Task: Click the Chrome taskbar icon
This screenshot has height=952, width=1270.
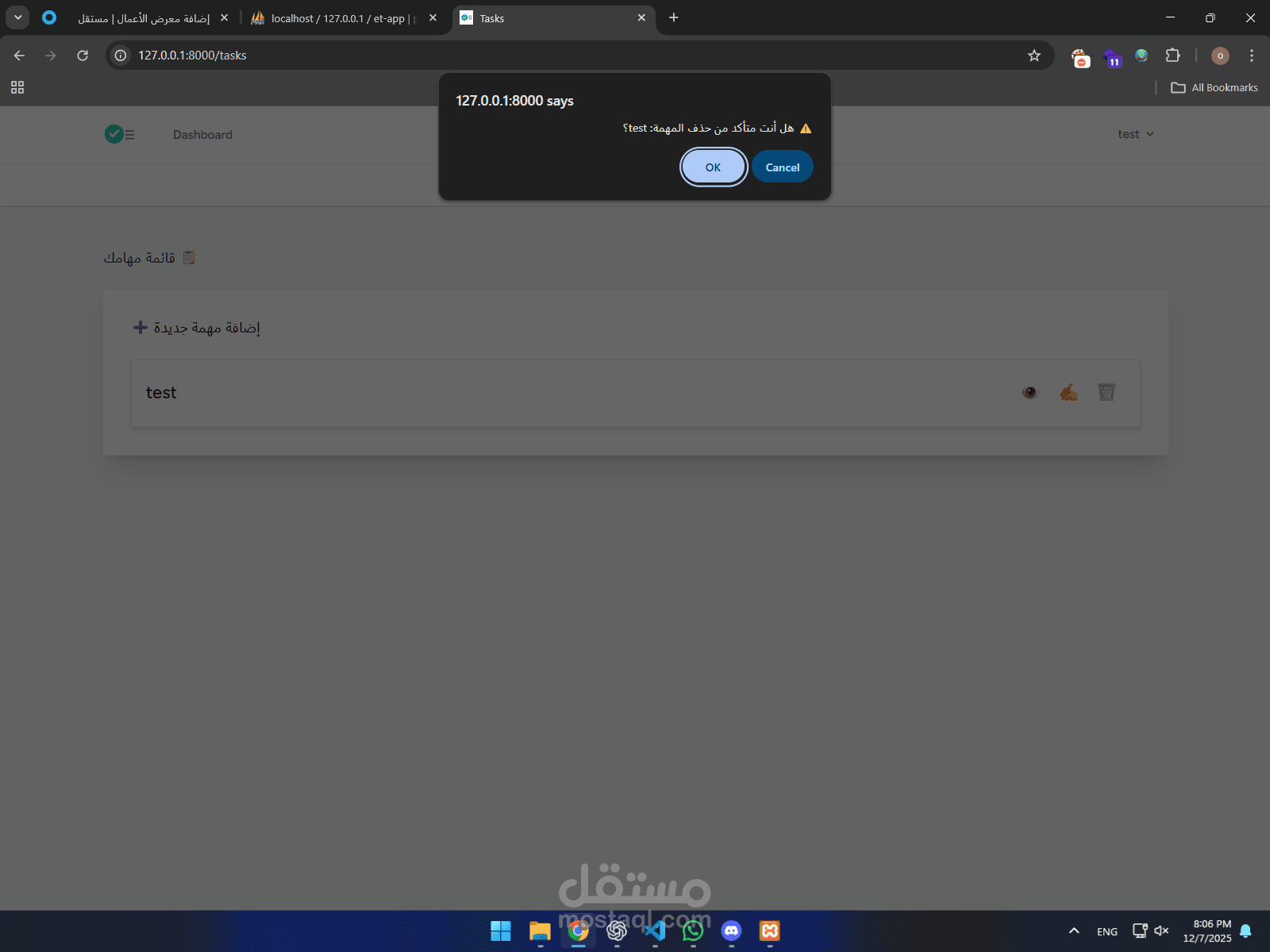Action: pos(579,931)
